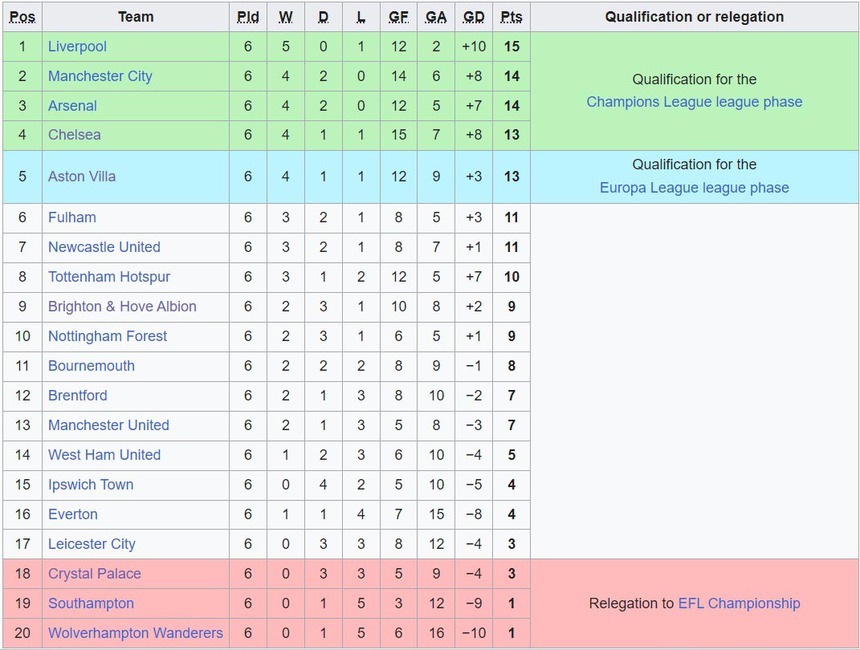The height and width of the screenshot is (650, 860).
Task: Open Brighton & Hove Albion link
Action: pyautogui.click(x=122, y=307)
